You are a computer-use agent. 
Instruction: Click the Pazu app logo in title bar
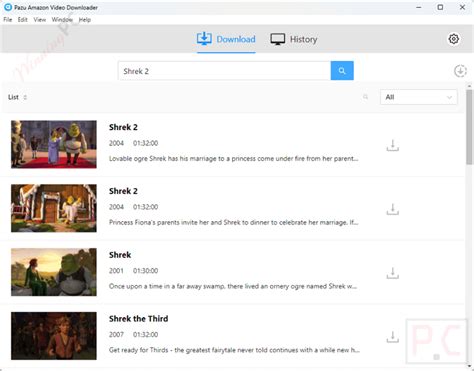8,7
